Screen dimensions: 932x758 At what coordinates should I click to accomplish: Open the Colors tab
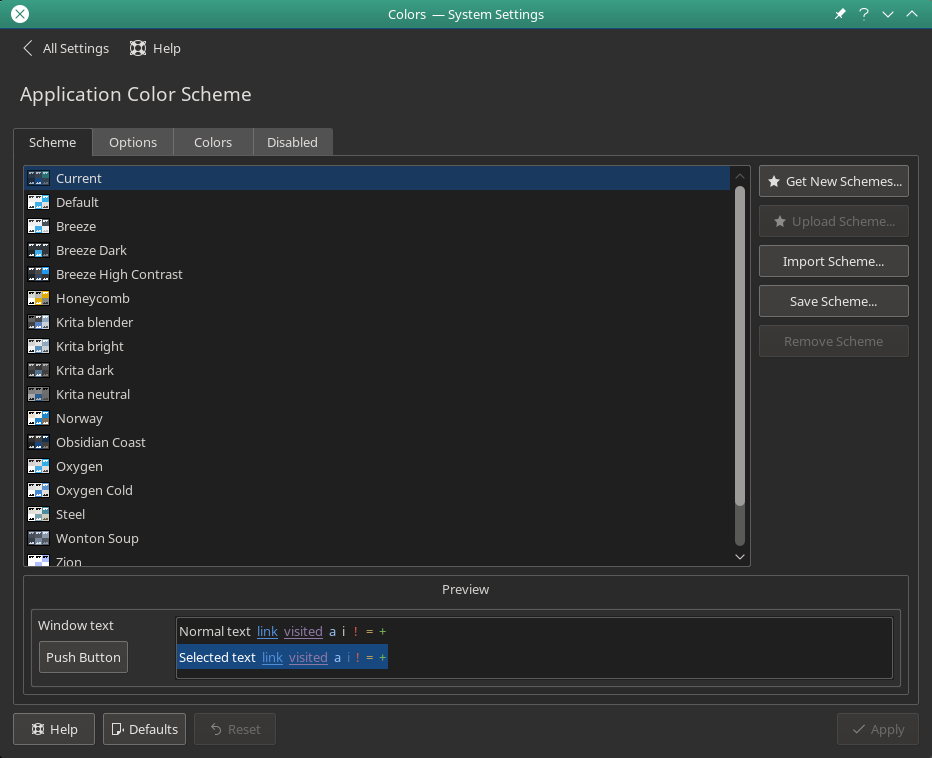[213, 142]
